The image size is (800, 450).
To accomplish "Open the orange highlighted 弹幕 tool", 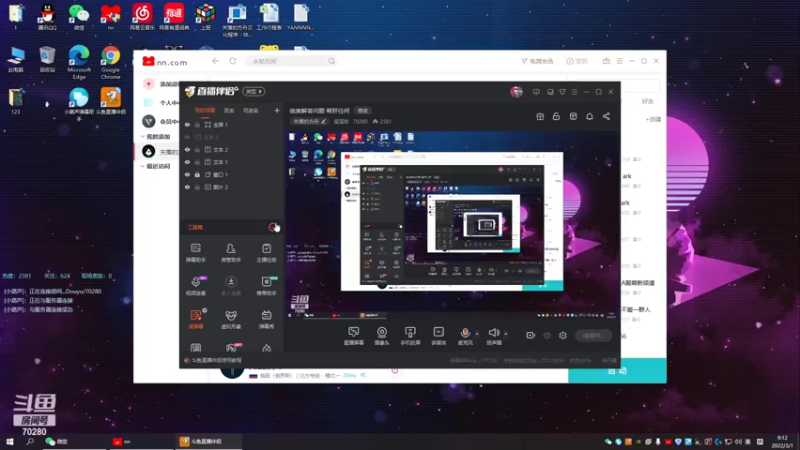I will (196, 319).
